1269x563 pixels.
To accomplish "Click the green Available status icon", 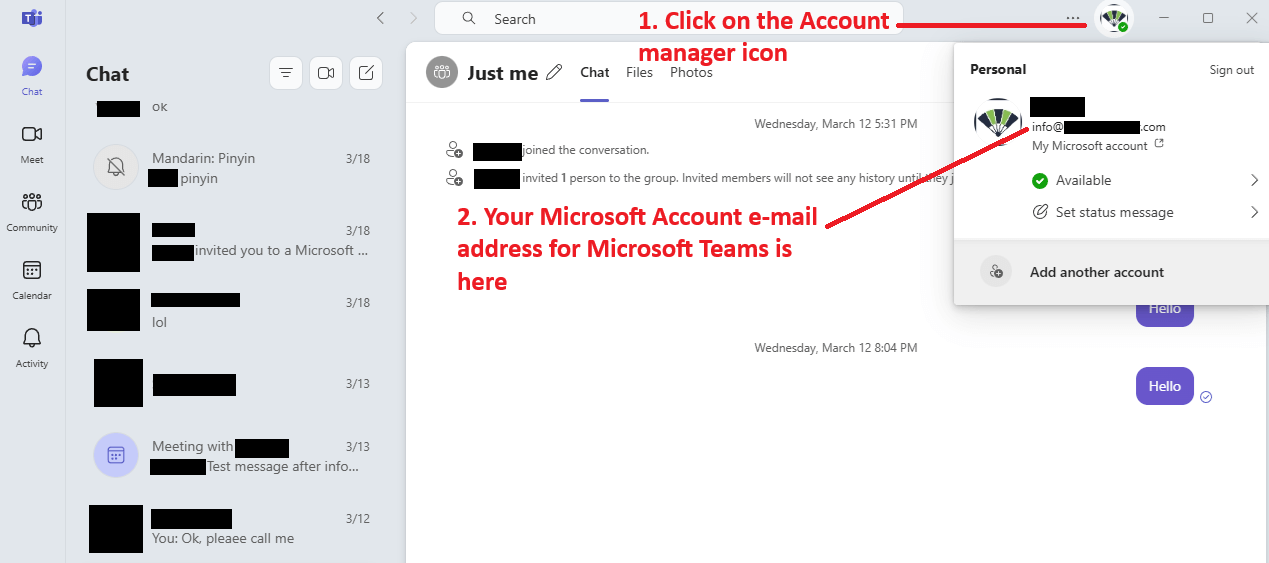I will coord(1040,180).
